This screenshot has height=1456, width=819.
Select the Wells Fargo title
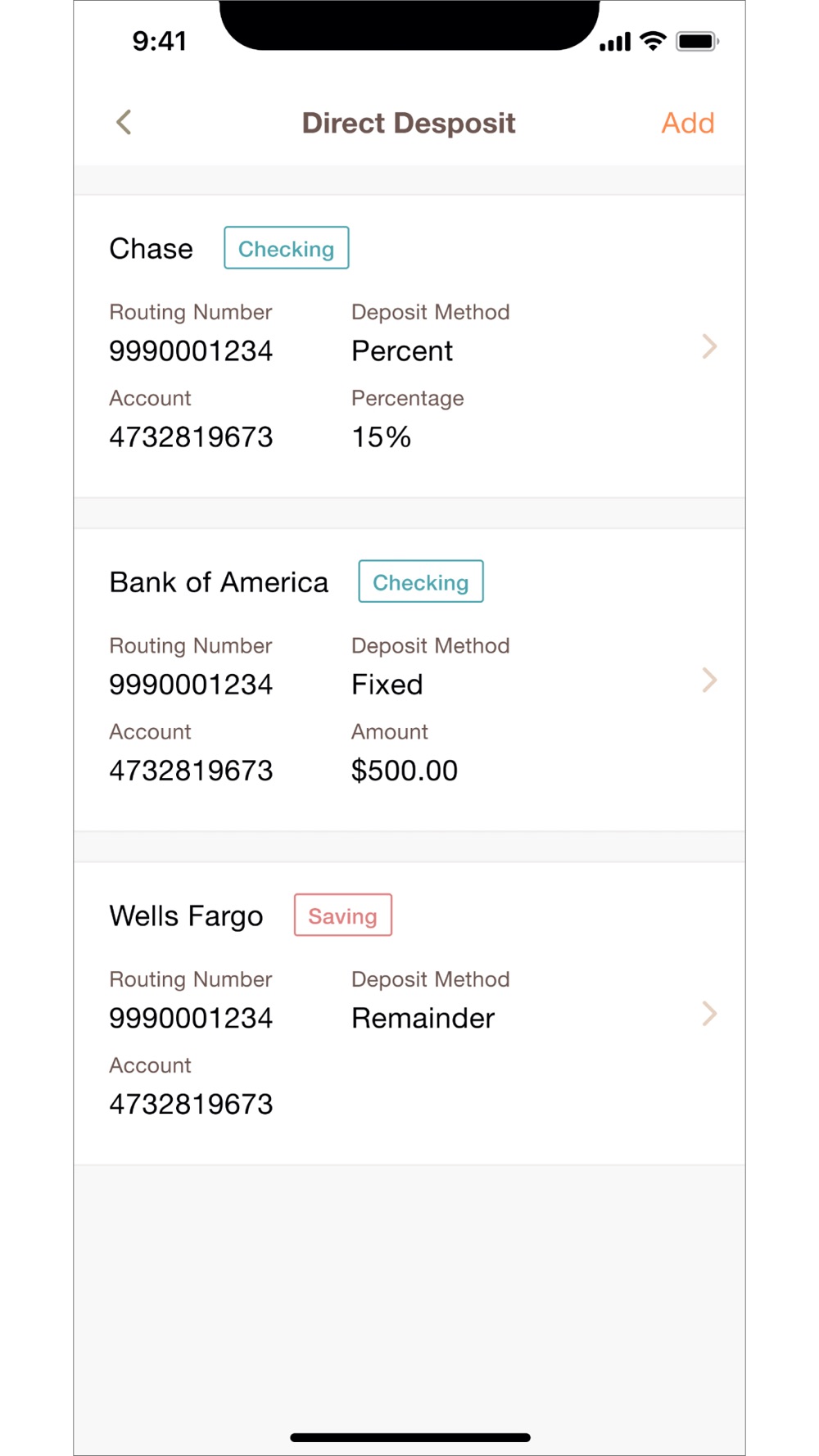pyautogui.click(x=186, y=916)
